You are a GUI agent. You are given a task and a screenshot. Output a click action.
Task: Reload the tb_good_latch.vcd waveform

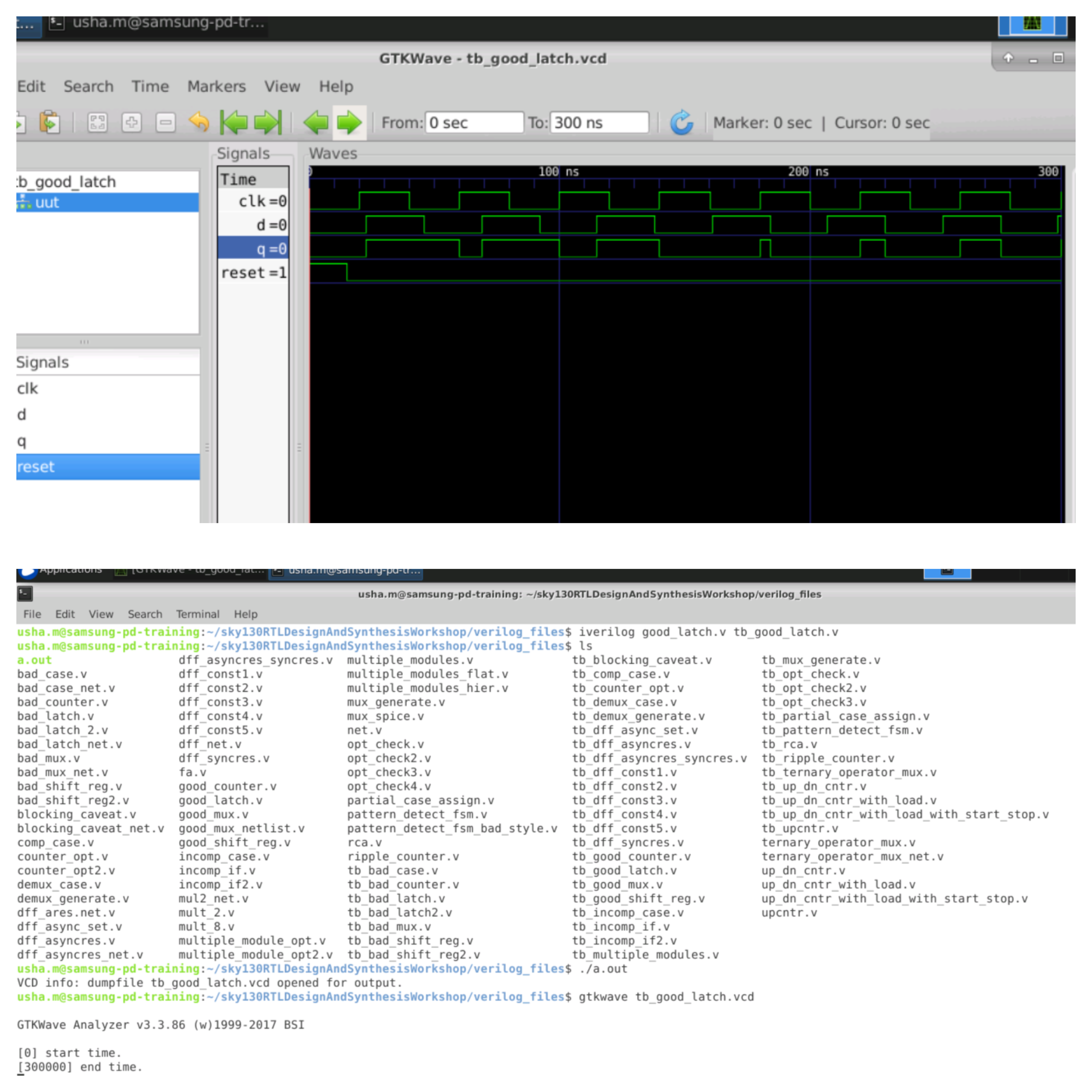tap(682, 122)
